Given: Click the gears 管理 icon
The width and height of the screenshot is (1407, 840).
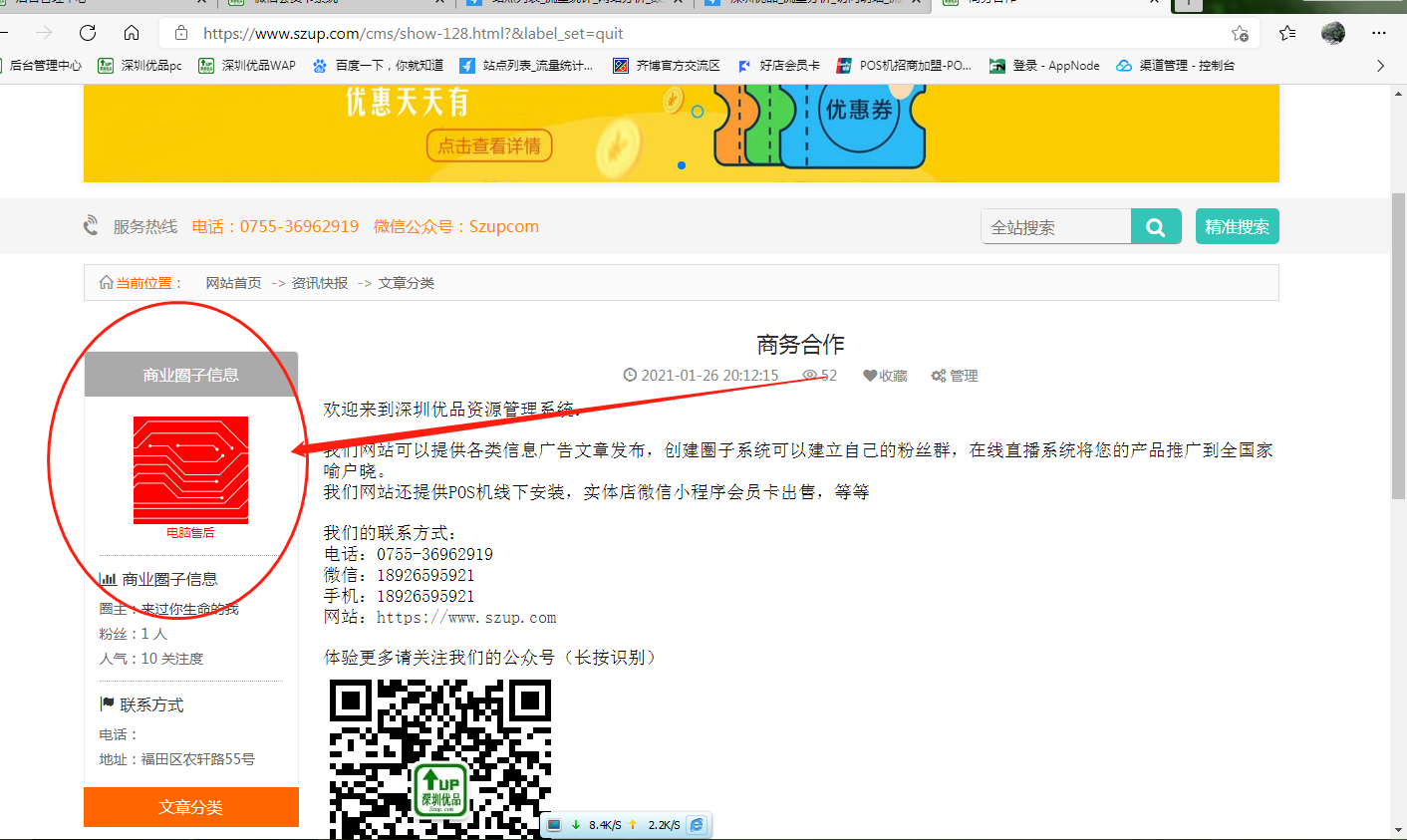Looking at the screenshot, I should 938,376.
